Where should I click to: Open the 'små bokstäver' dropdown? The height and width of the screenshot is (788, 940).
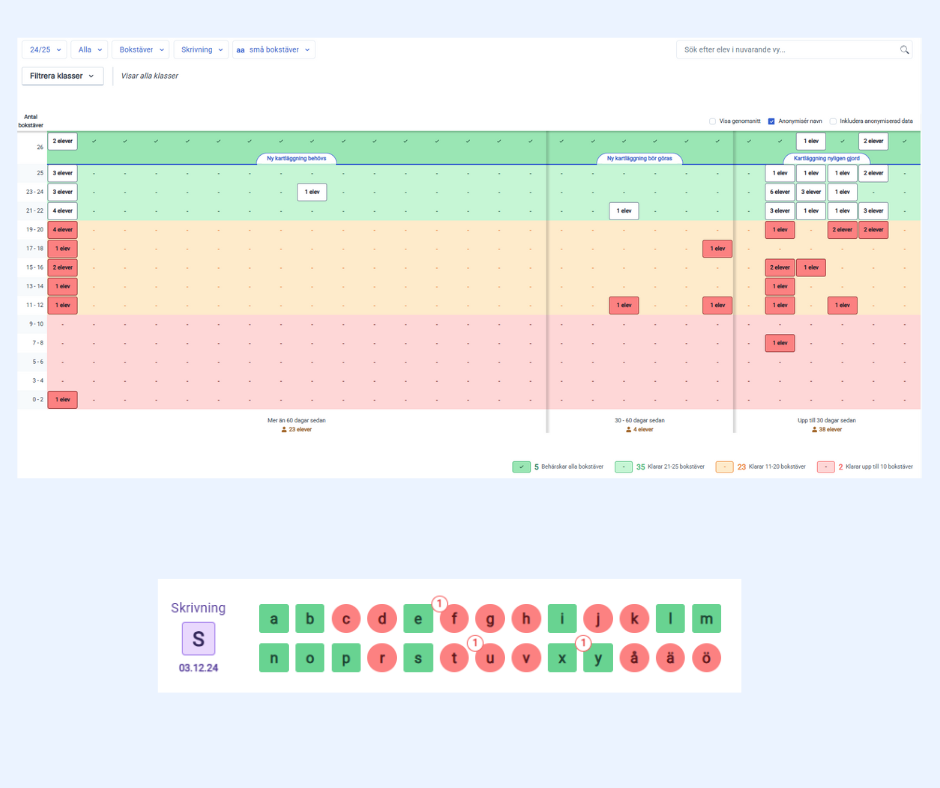[273, 49]
